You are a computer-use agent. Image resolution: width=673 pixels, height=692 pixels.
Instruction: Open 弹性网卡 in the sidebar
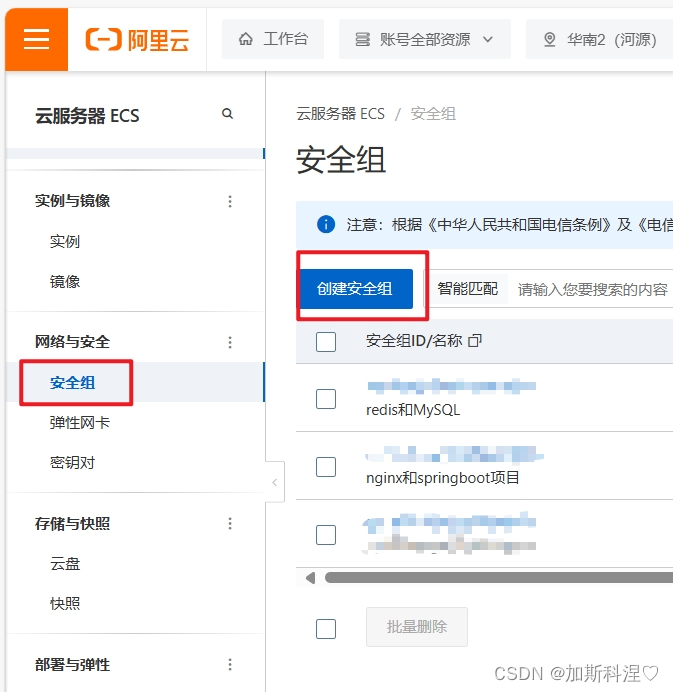(79, 423)
